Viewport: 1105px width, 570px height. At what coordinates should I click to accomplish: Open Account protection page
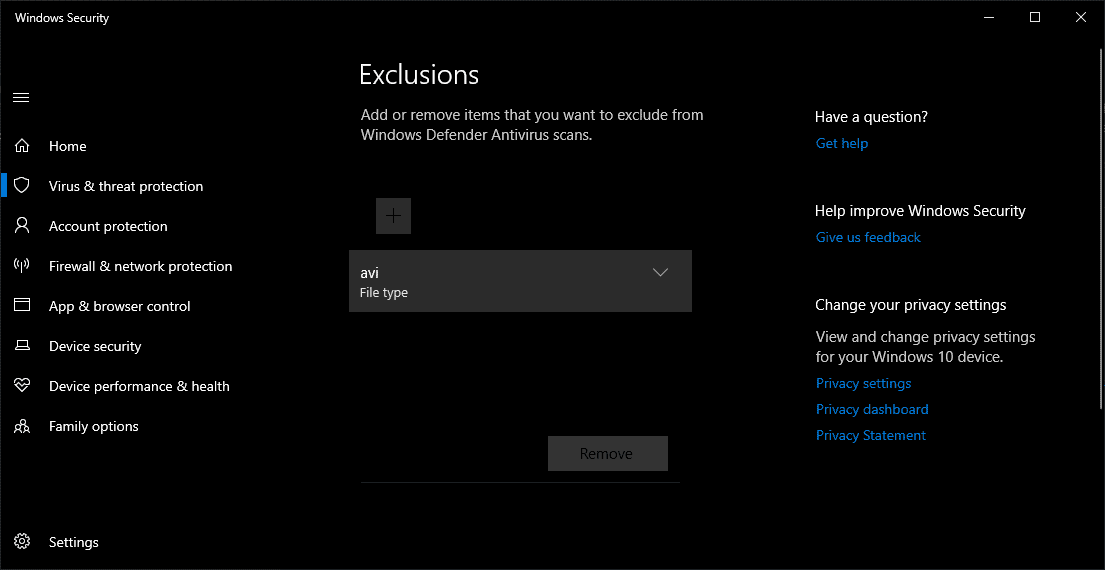point(109,226)
